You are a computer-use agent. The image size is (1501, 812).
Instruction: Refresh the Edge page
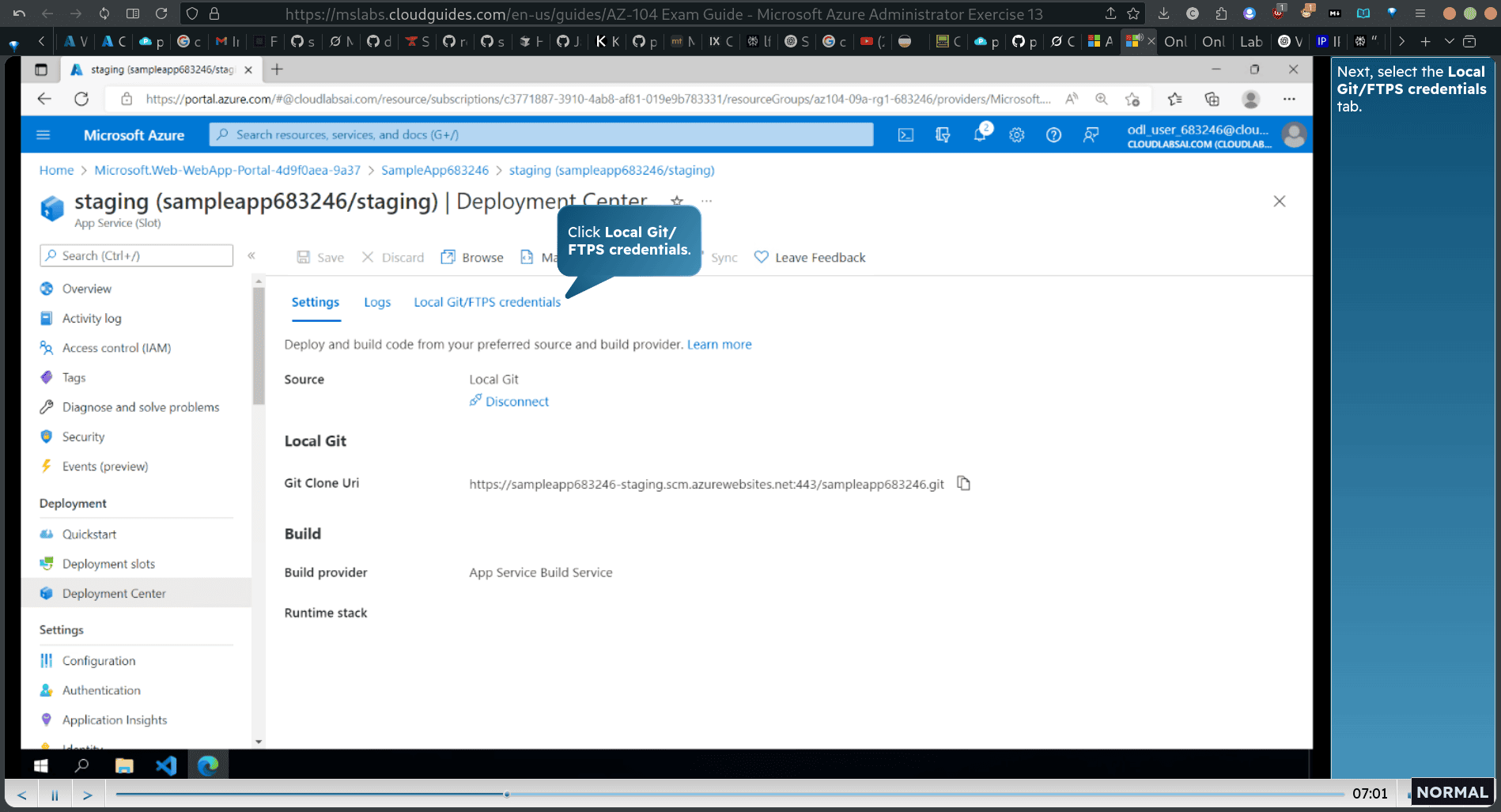tap(81, 99)
